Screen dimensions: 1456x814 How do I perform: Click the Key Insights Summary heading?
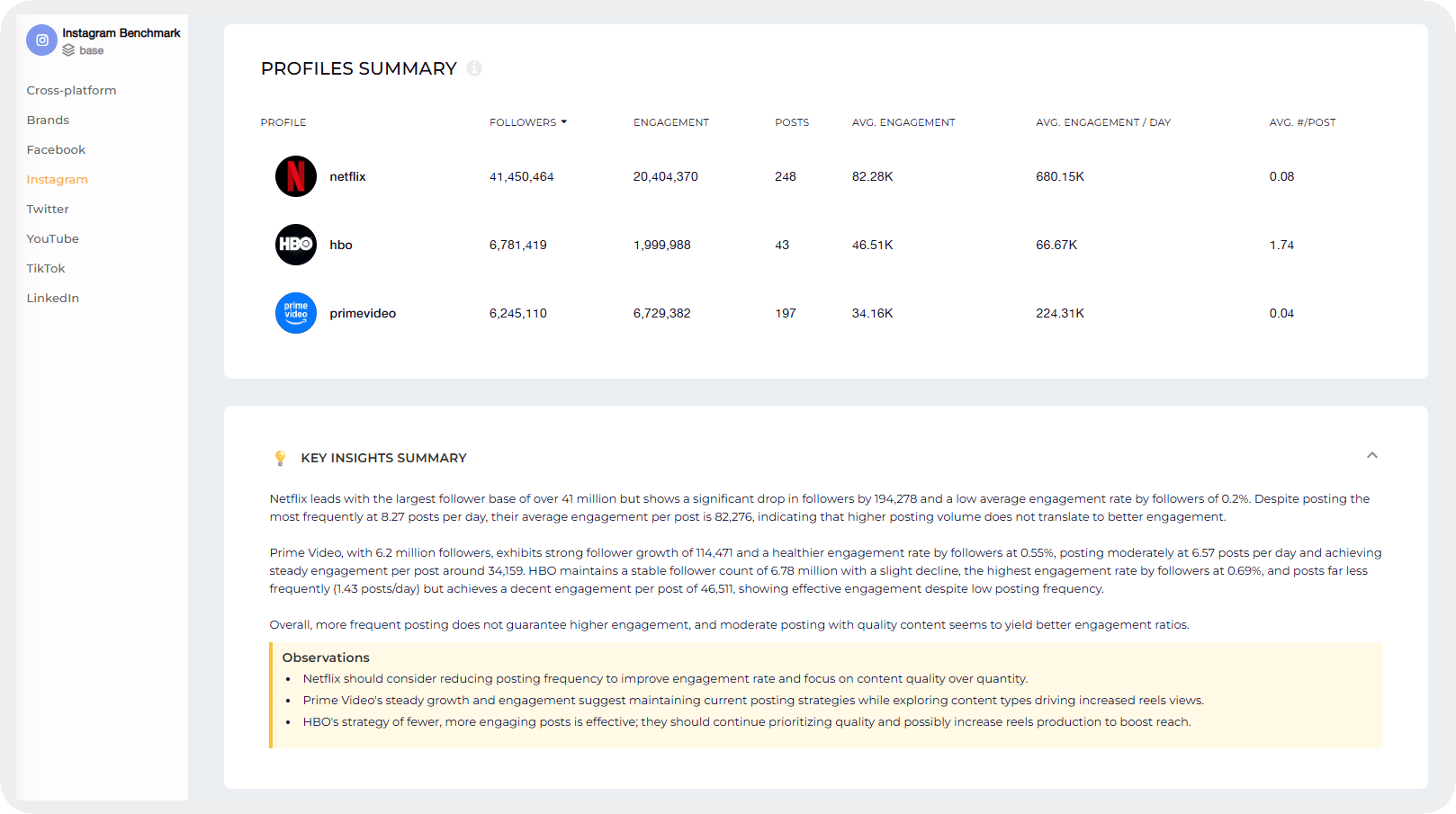(x=384, y=458)
